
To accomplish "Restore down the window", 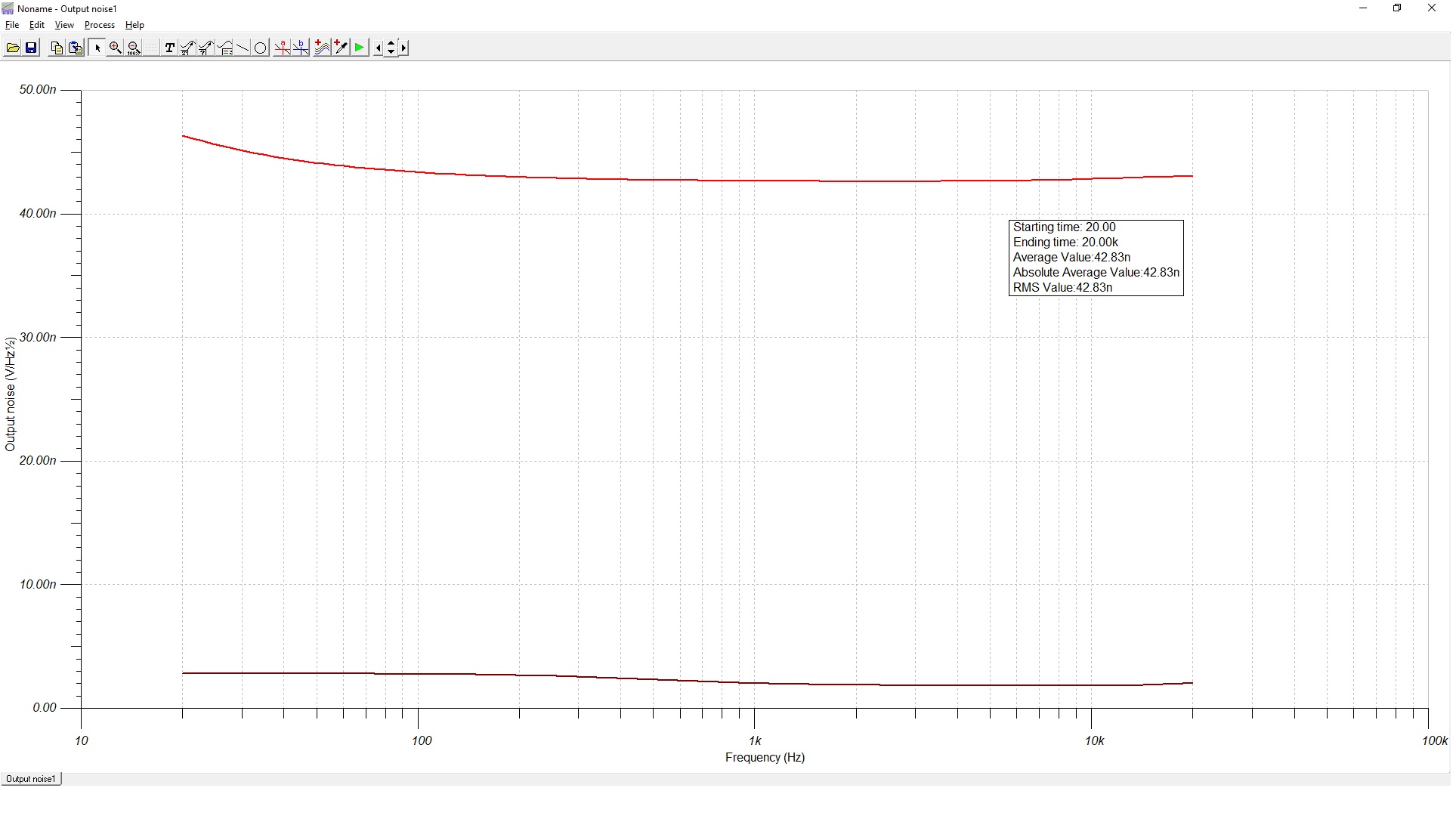I will point(1397,8).
